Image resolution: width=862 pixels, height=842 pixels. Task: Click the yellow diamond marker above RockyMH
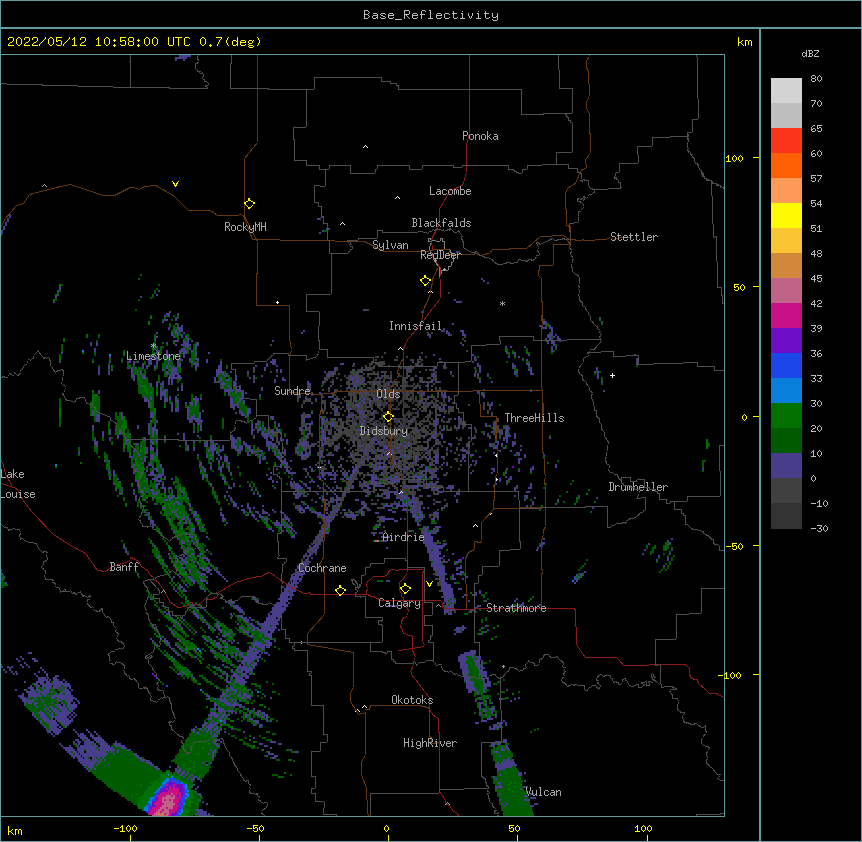[249, 203]
